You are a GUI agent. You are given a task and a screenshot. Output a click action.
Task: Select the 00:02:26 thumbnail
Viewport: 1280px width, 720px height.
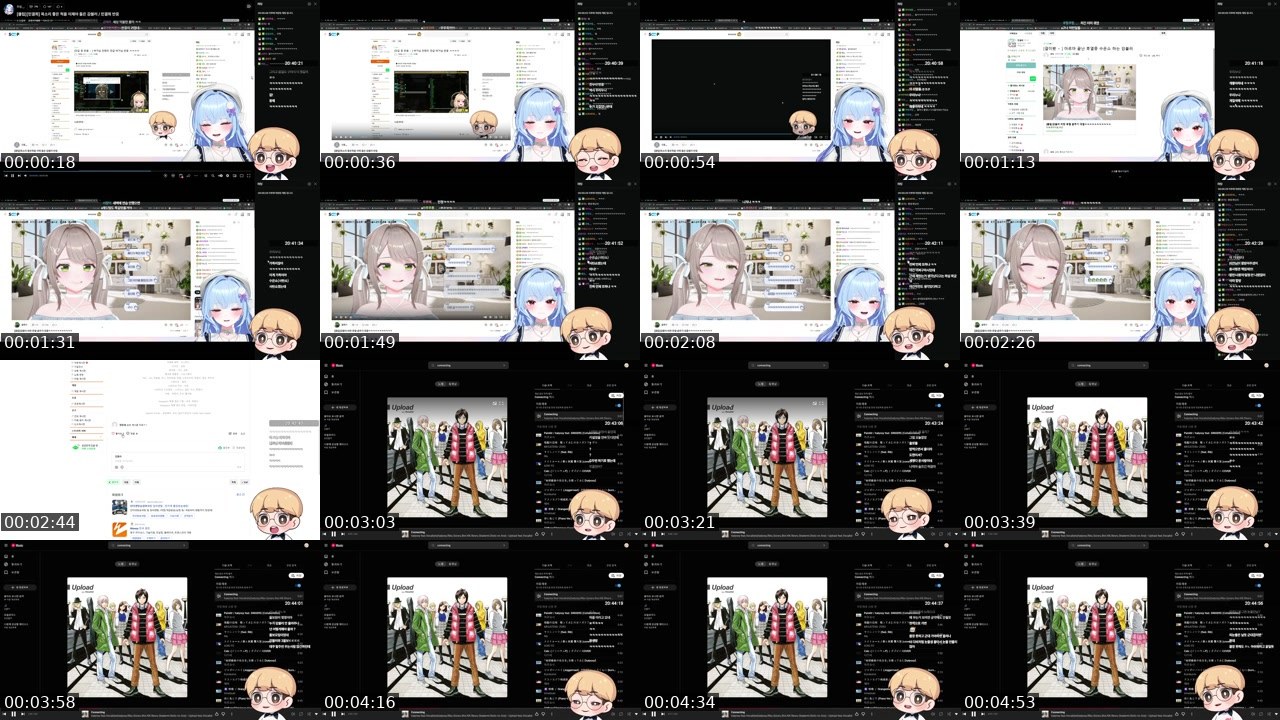1120,270
